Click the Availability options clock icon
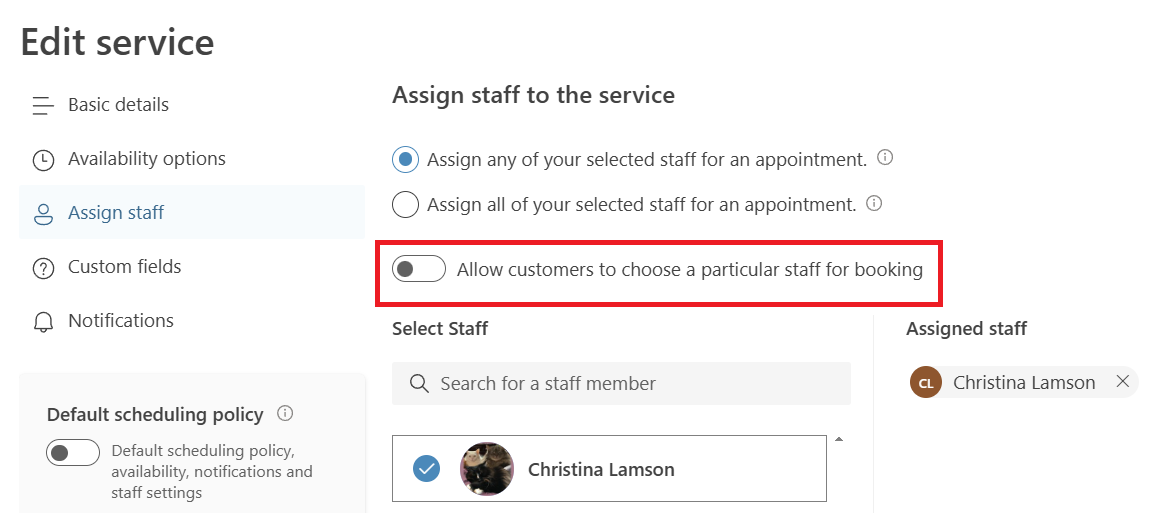Viewport: 1156px width, 513px height. pos(43,160)
